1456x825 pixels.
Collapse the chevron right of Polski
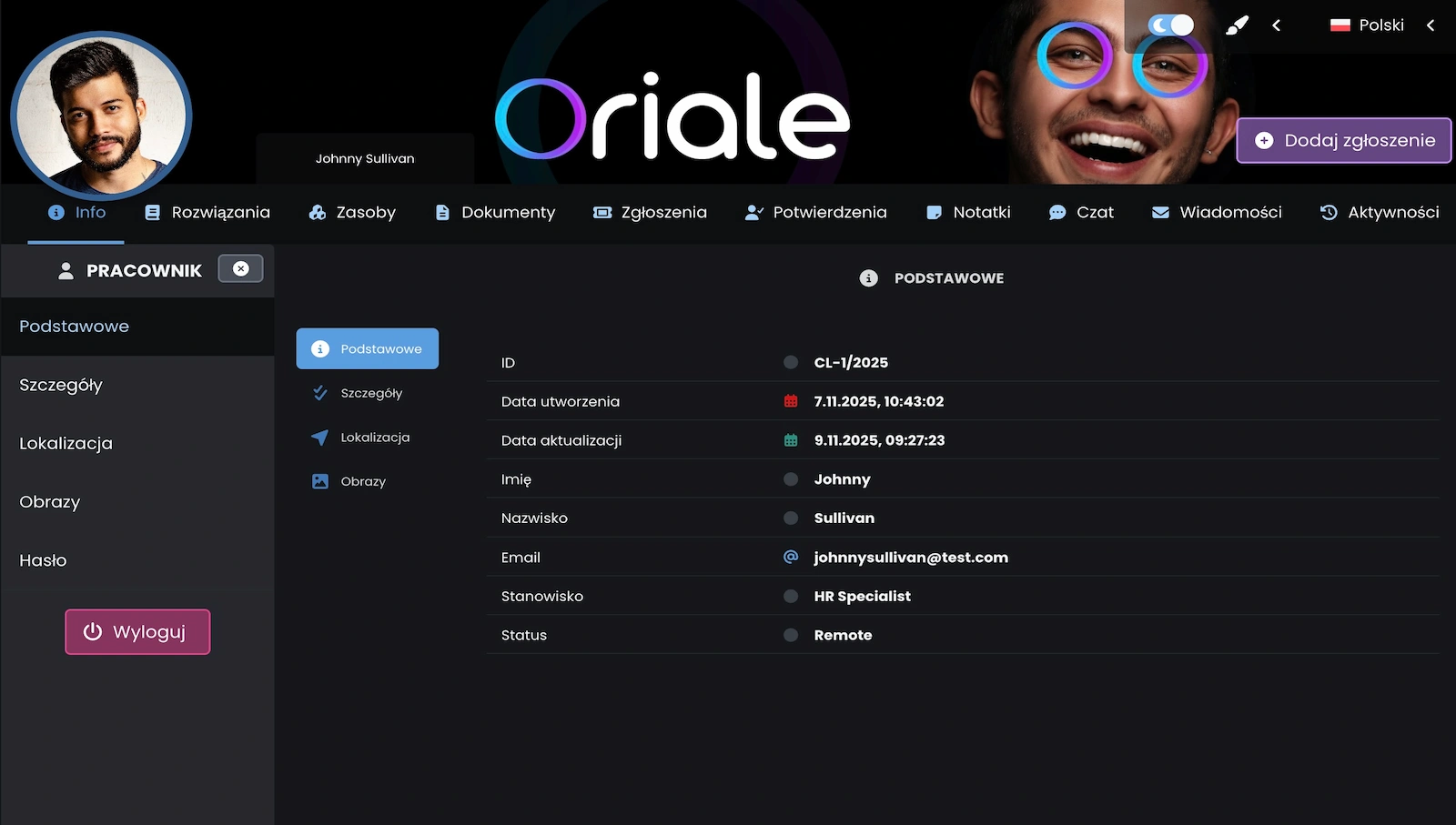point(1431,25)
